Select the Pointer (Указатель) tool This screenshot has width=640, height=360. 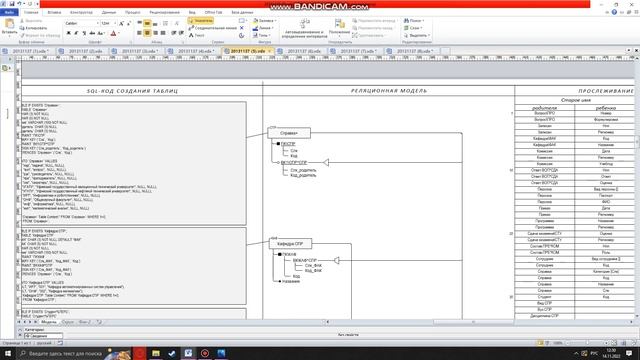[200, 20]
